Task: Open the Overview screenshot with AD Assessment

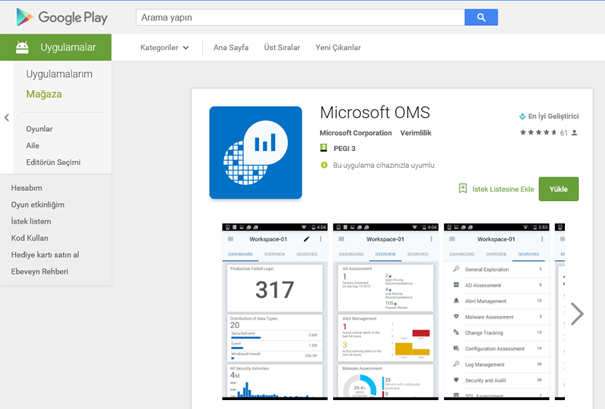Action: click(385, 311)
